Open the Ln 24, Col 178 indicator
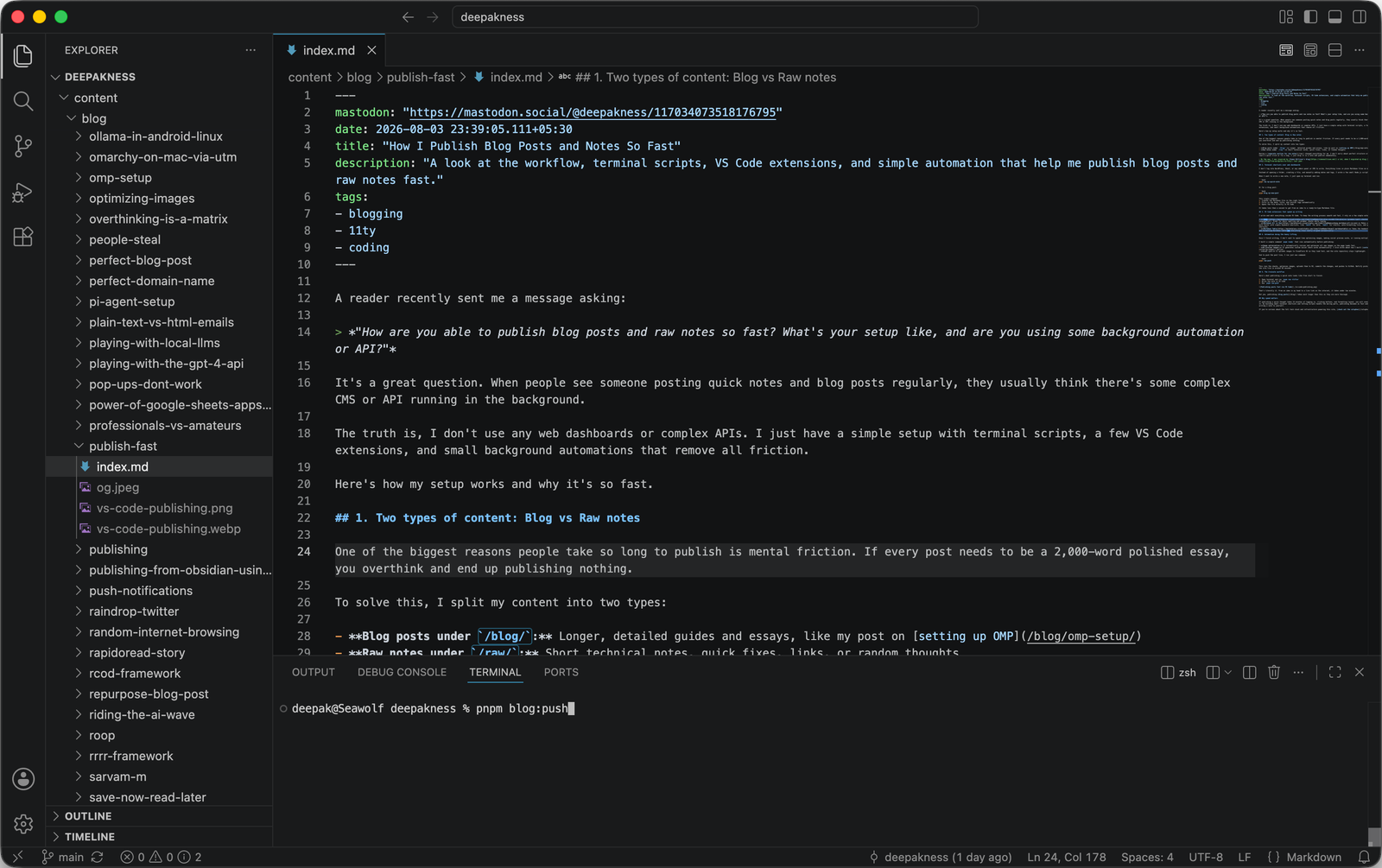 (1066, 857)
